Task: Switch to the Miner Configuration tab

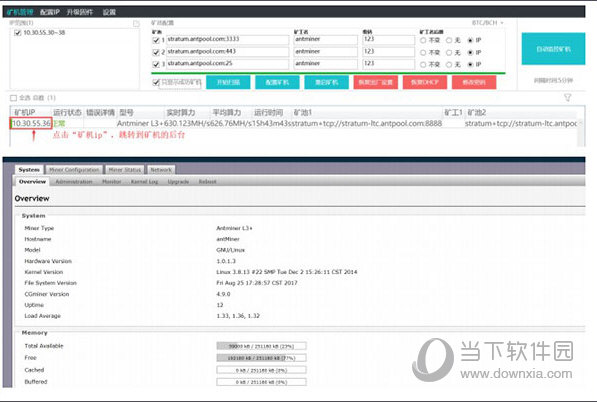Action: point(74,170)
